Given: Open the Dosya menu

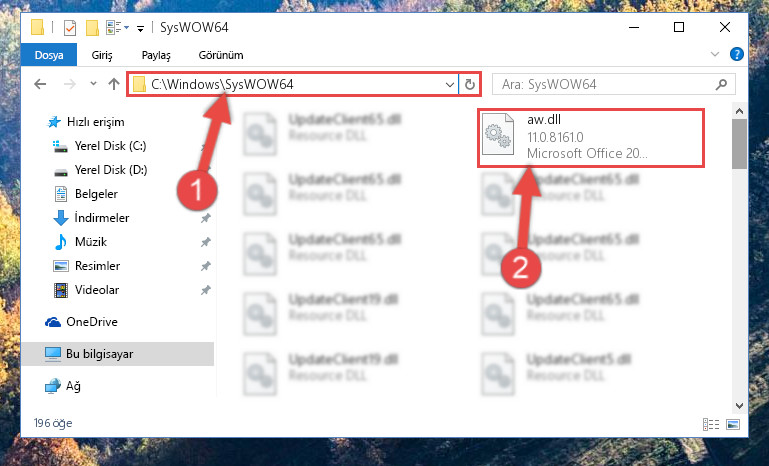Looking at the screenshot, I should [49, 54].
